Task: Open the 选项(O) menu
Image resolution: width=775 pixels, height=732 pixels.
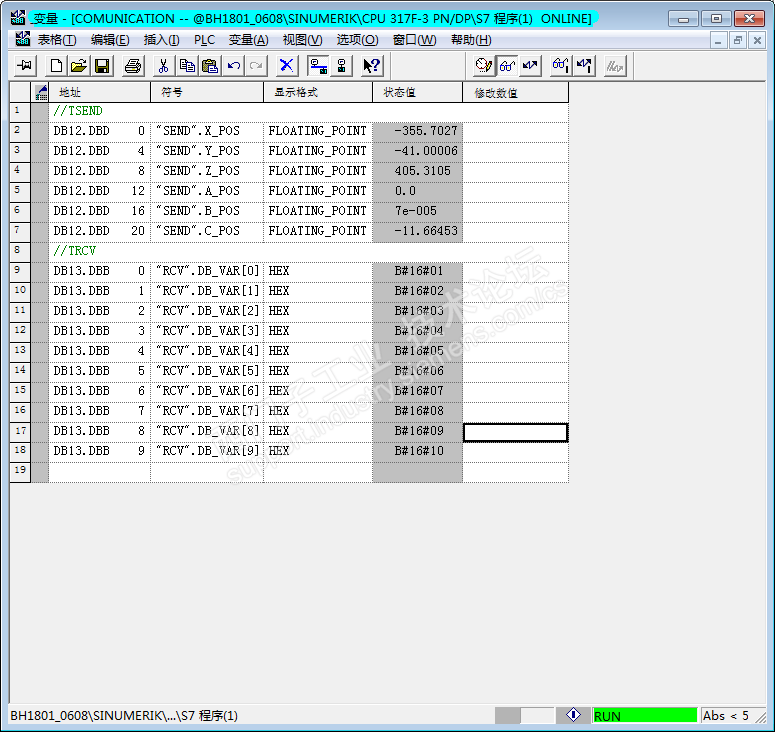Action: [357, 40]
